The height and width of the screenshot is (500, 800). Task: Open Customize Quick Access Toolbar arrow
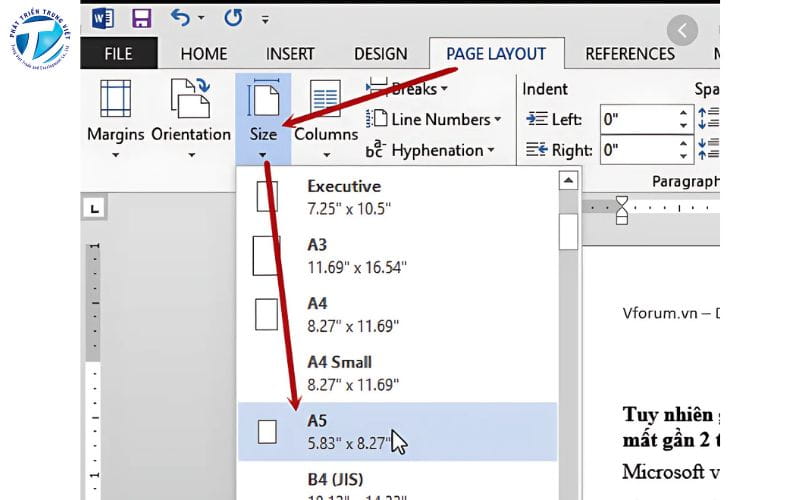[x=264, y=19]
